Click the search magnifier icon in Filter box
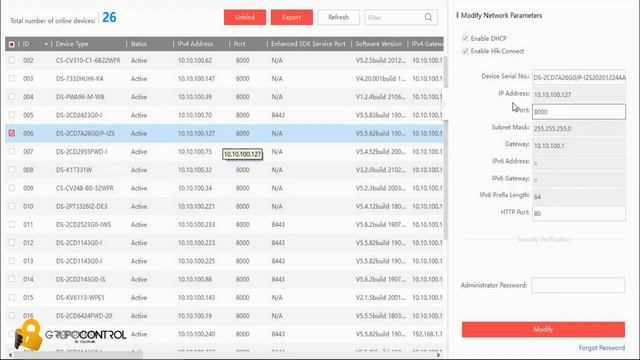 [x=428, y=17]
